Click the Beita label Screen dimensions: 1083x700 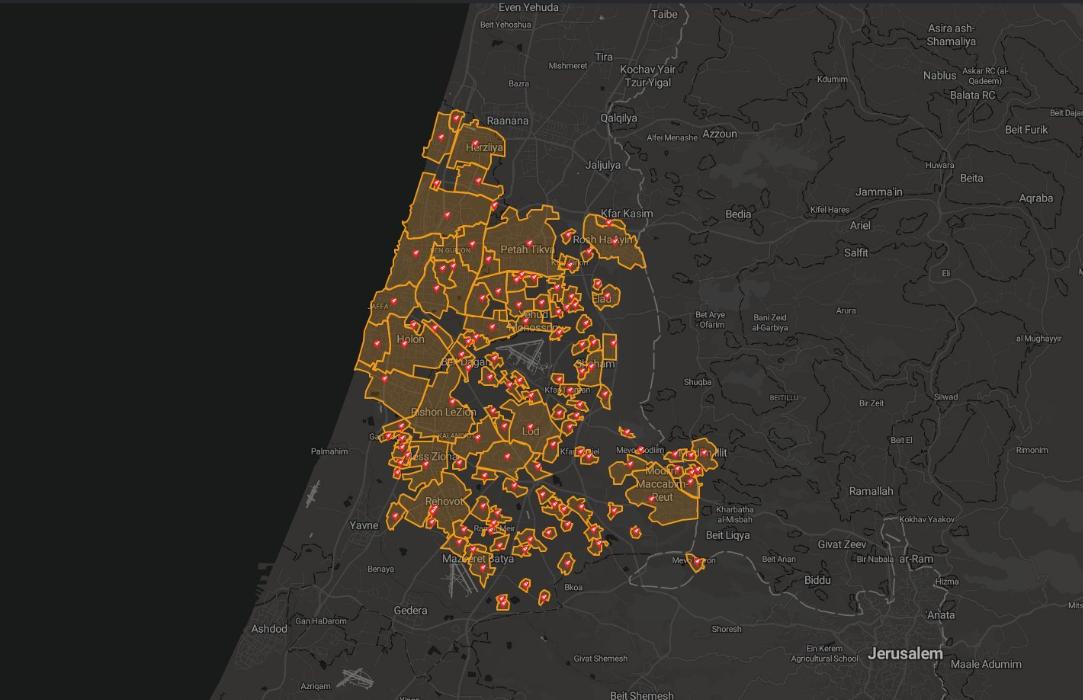tap(971, 178)
